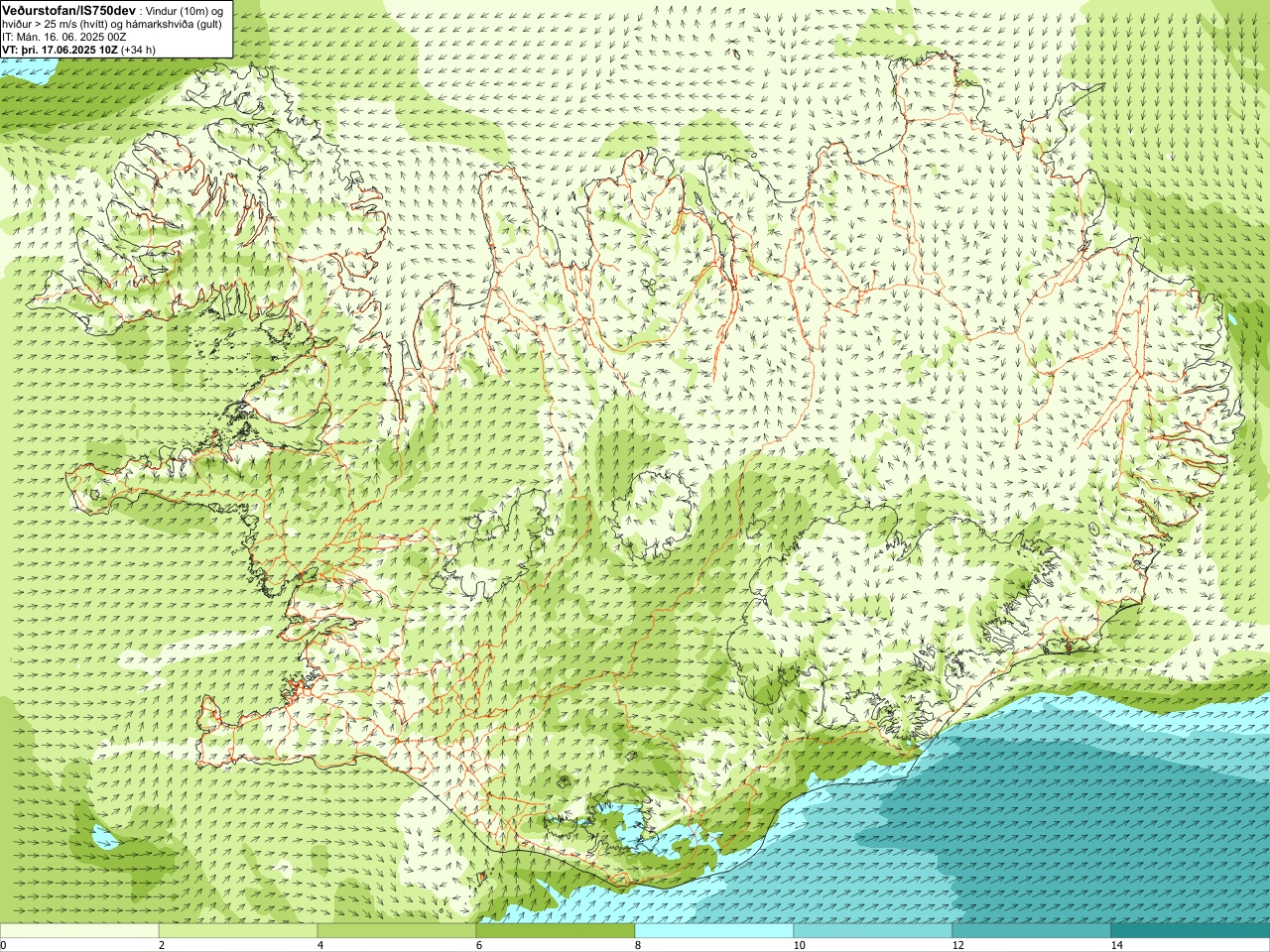Click the '10' label on the legend
This screenshot has width=1270, height=952.
799,945
